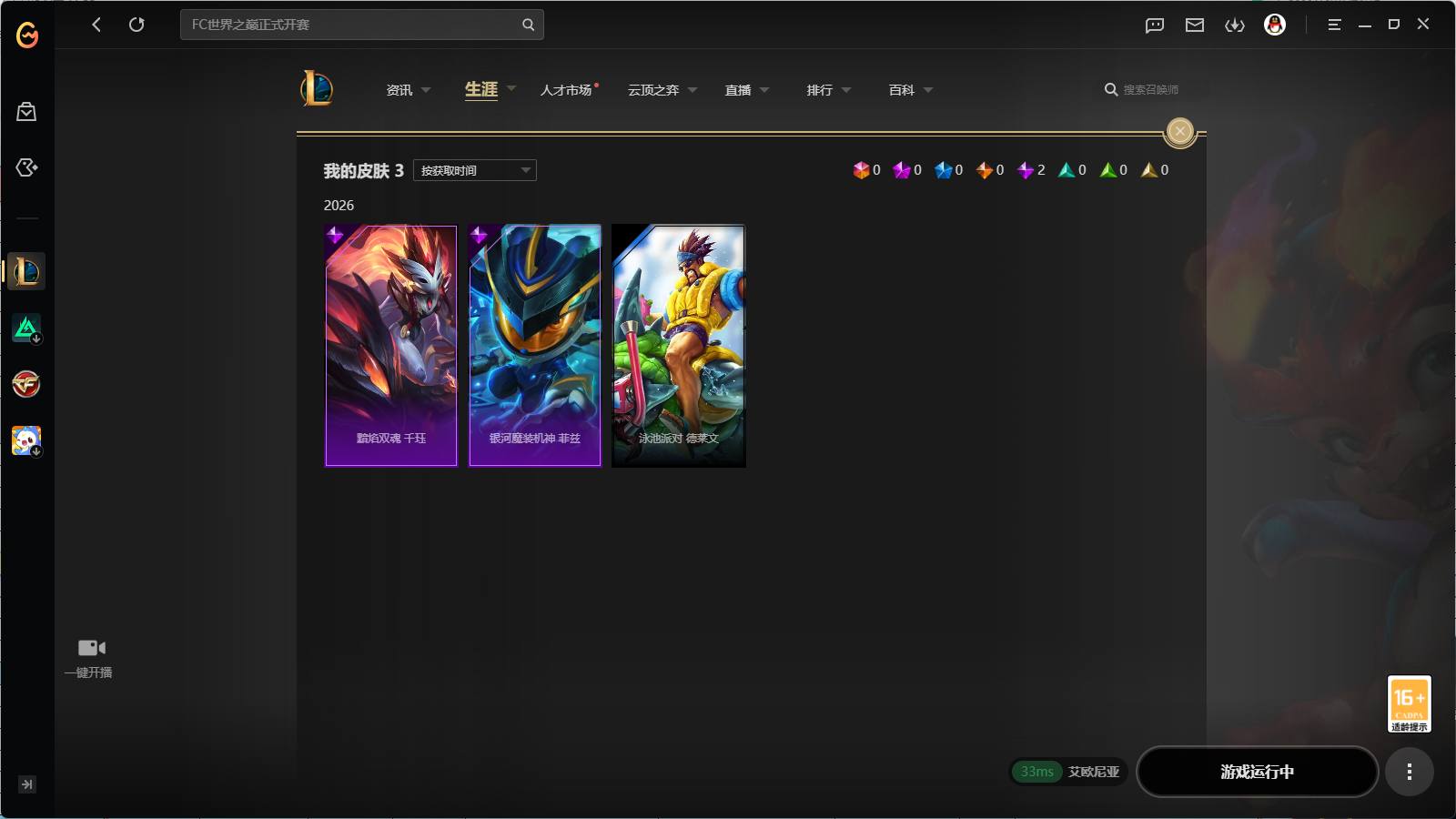The width and height of the screenshot is (1456, 819).
Task: Click the 游戏运行中 button
Action: pyautogui.click(x=1257, y=772)
